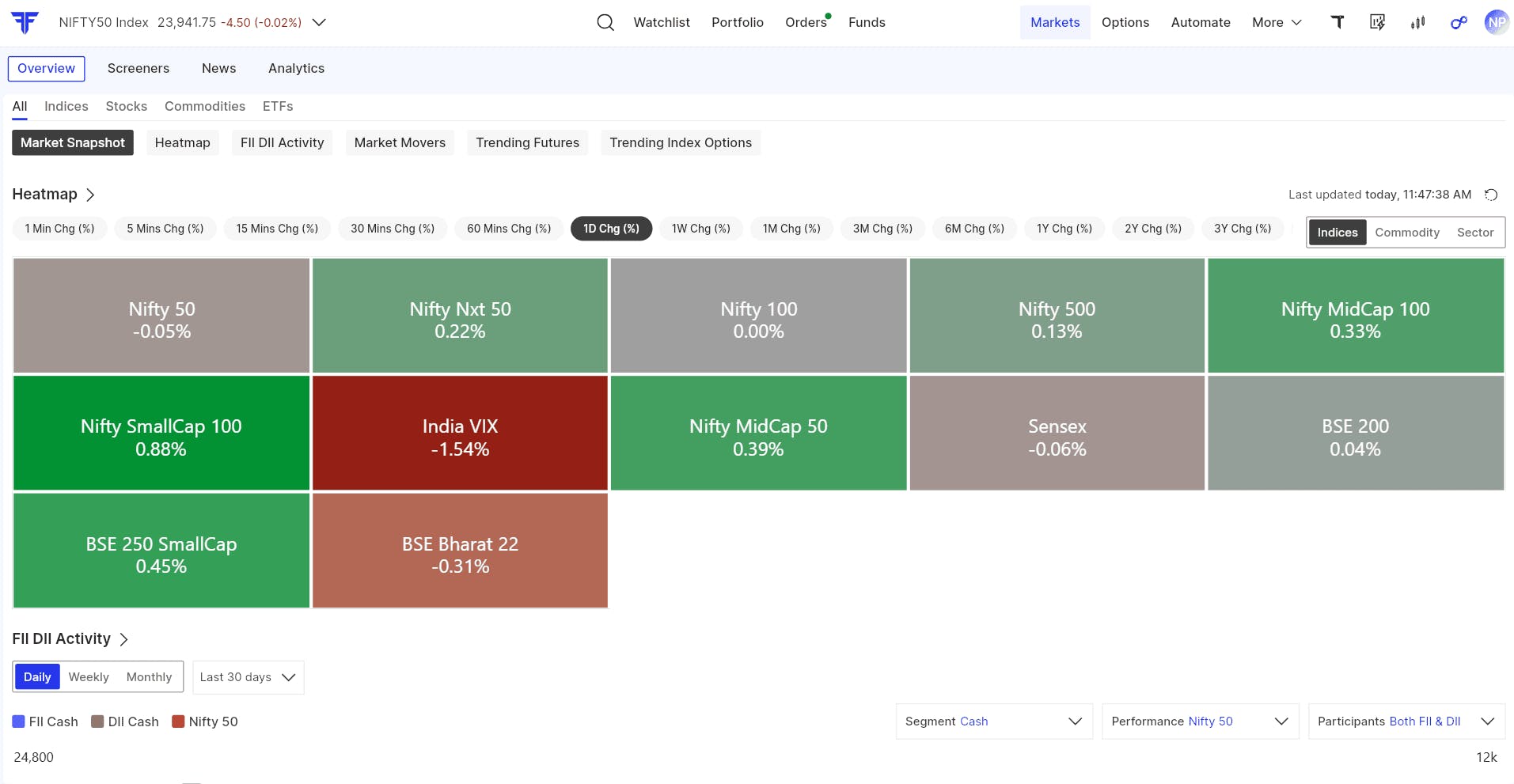Click the search magnifier icon
The width and height of the screenshot is (1514, 784).
605,22
